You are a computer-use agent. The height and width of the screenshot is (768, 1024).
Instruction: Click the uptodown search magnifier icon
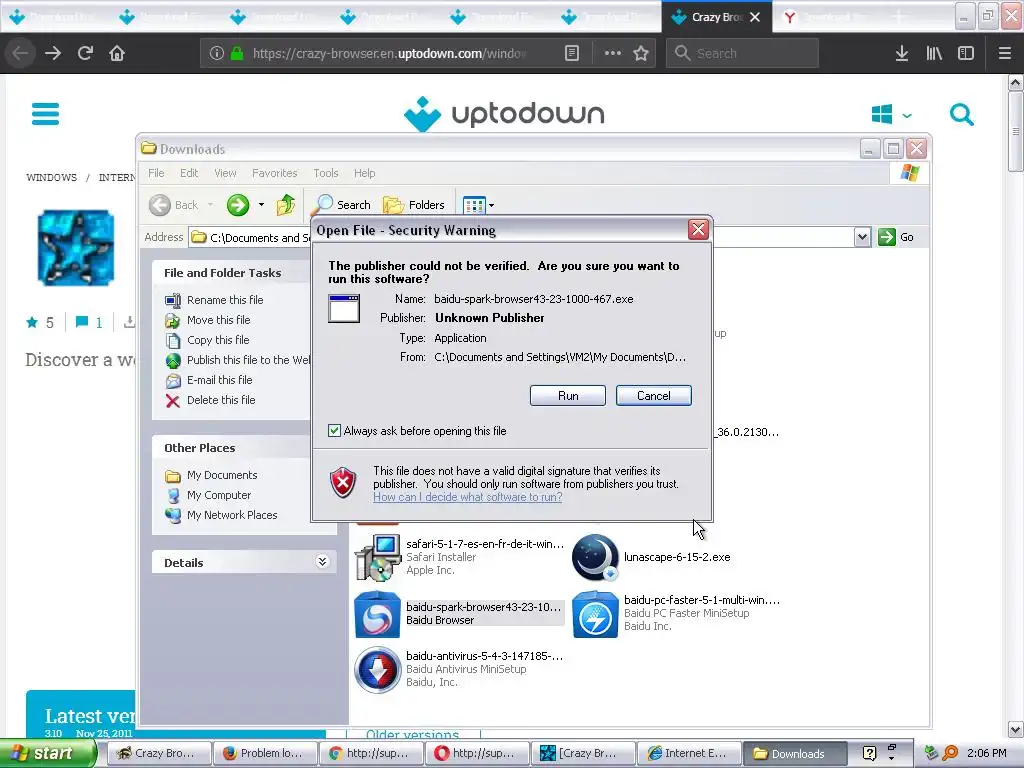961,114
